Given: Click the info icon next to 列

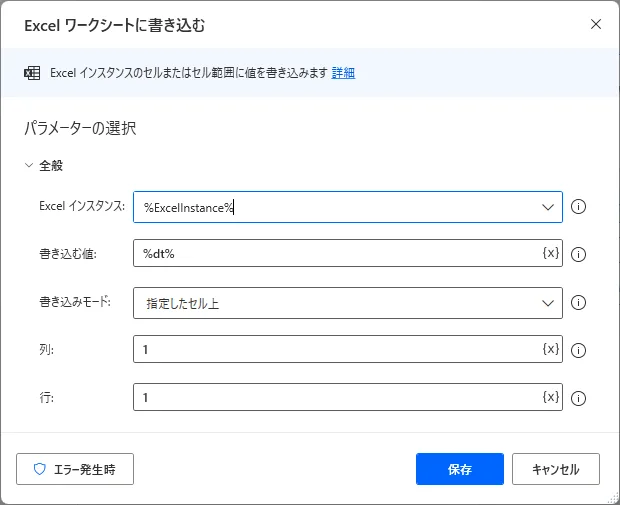Looking at the screenshot, I should coord(578,350).
